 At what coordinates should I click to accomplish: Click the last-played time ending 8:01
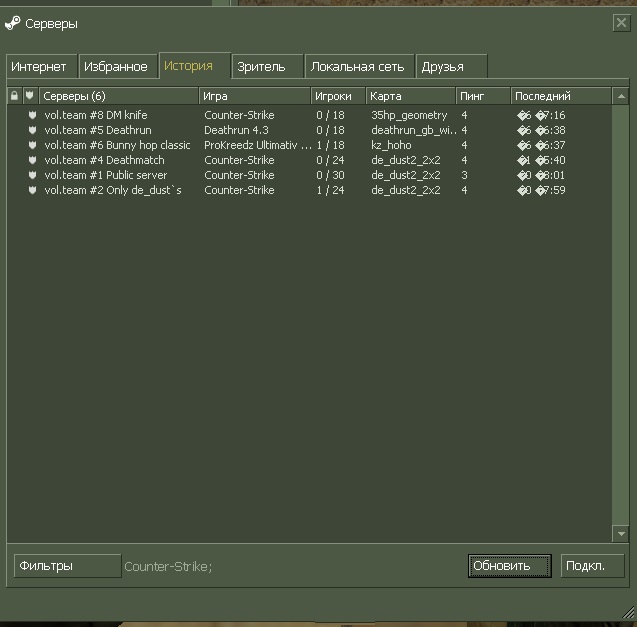tap(541, 175)
